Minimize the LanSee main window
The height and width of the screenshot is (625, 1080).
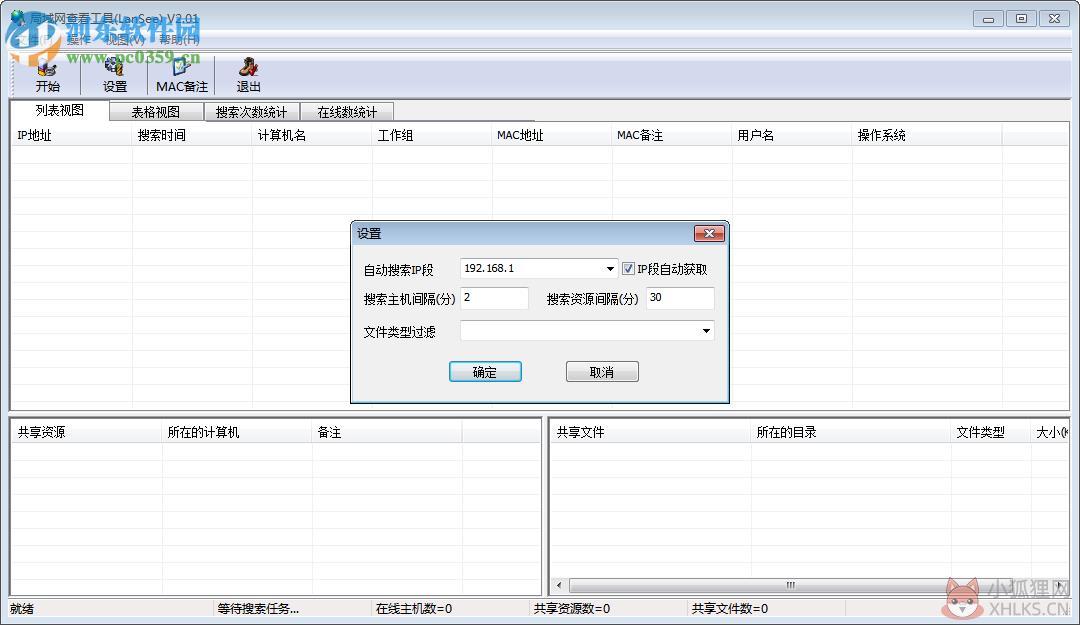988,19
